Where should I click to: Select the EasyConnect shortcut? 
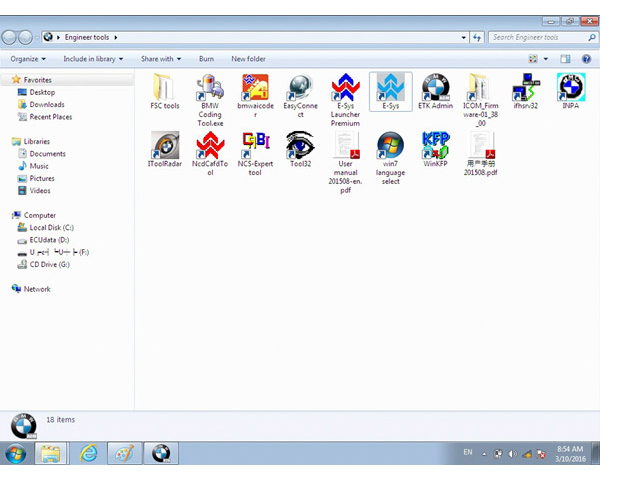(x=300, y=96)
